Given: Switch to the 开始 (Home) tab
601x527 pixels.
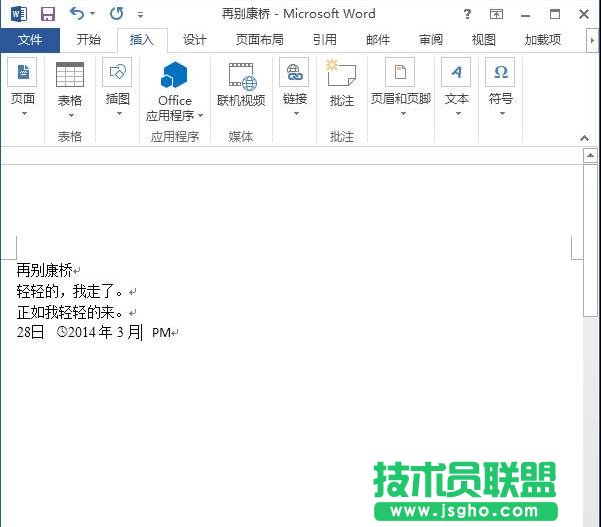Looking at the screenshot, I should pyautogui.click(x=89, y=39).
